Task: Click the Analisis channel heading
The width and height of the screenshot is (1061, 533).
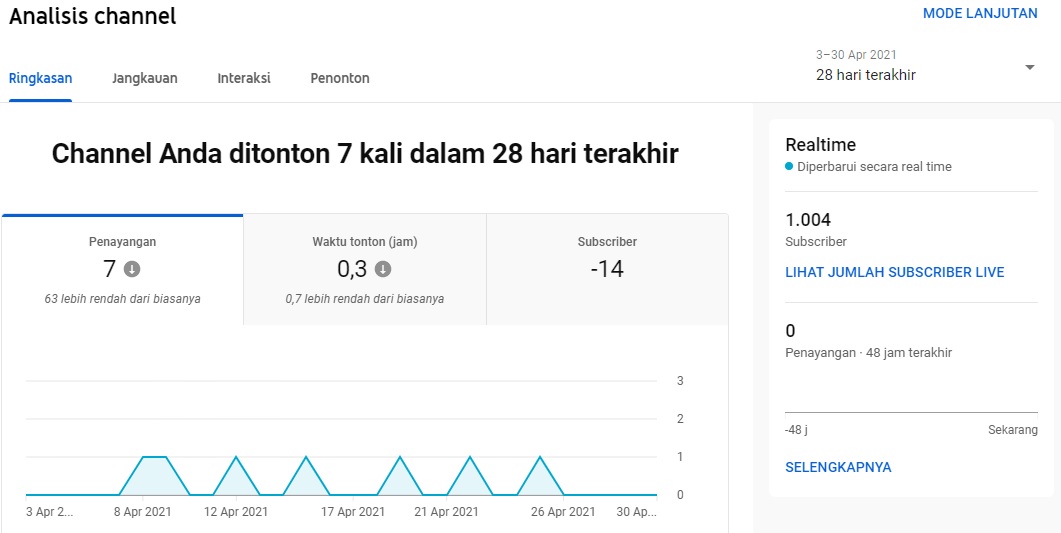Action: pos(93,16)
